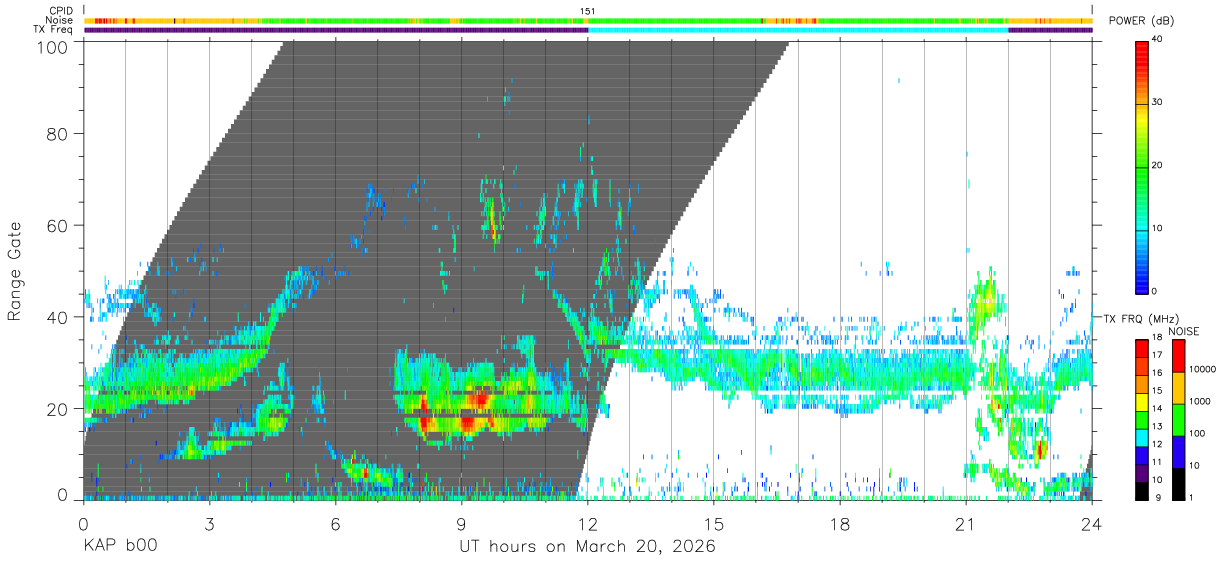Click the 1000 label on the NOISE legend

coord(1198,402)
